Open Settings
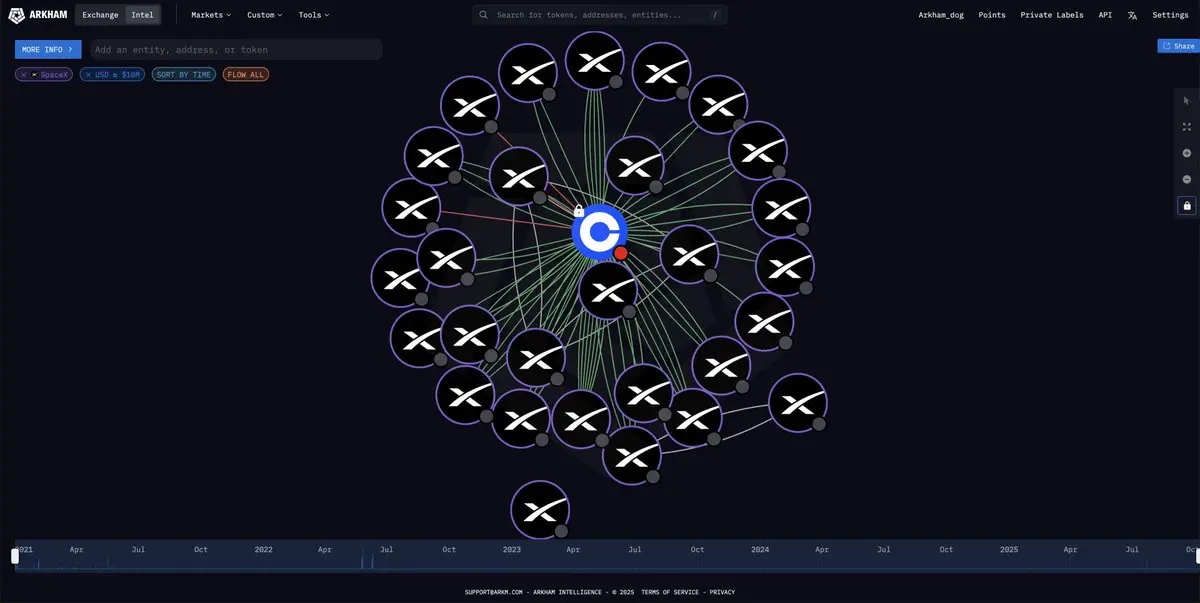The width and height of the screenshot is (1200, 603). click(1171, 15)
